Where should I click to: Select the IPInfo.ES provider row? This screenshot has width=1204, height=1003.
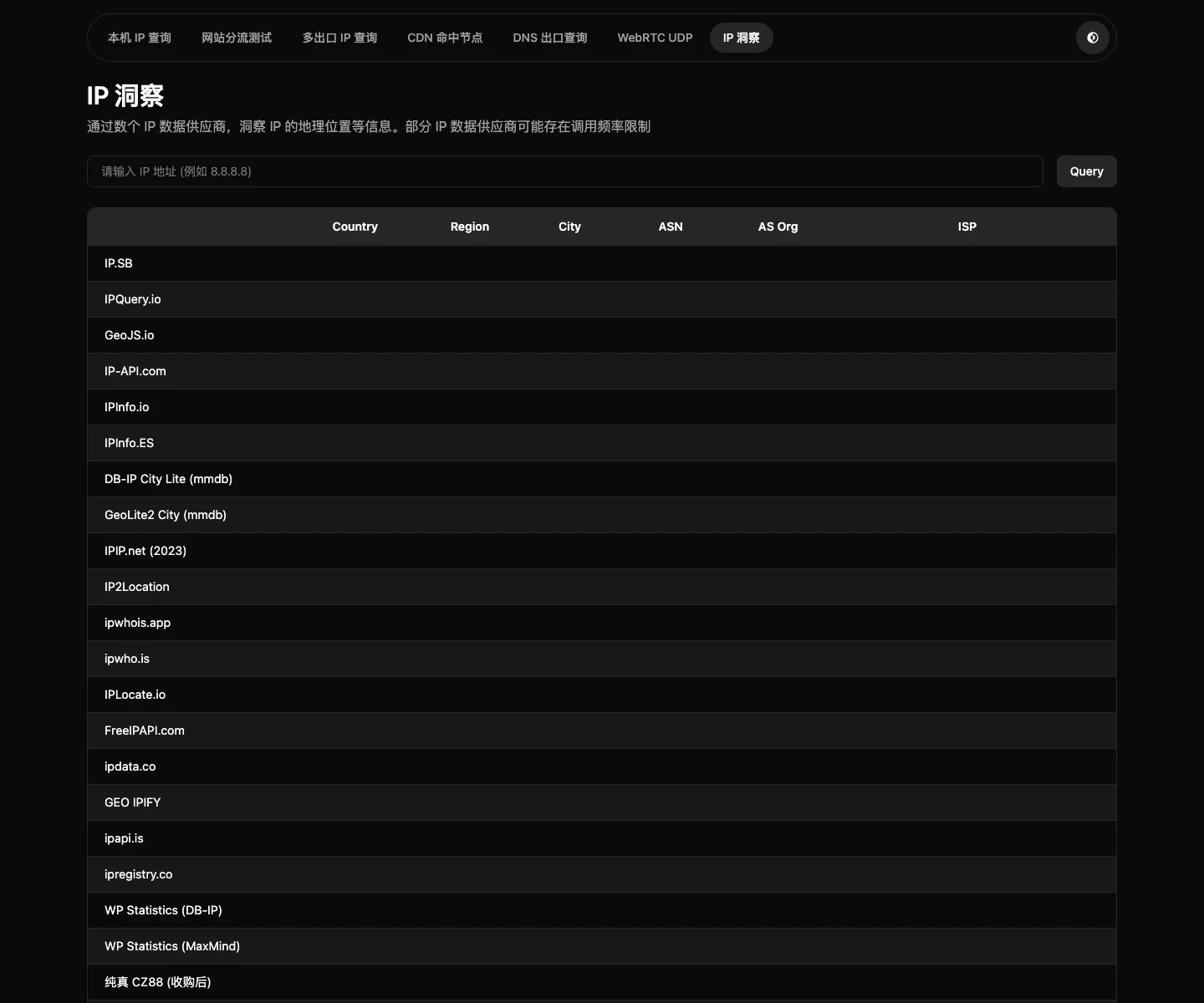(x=602, y=443)
